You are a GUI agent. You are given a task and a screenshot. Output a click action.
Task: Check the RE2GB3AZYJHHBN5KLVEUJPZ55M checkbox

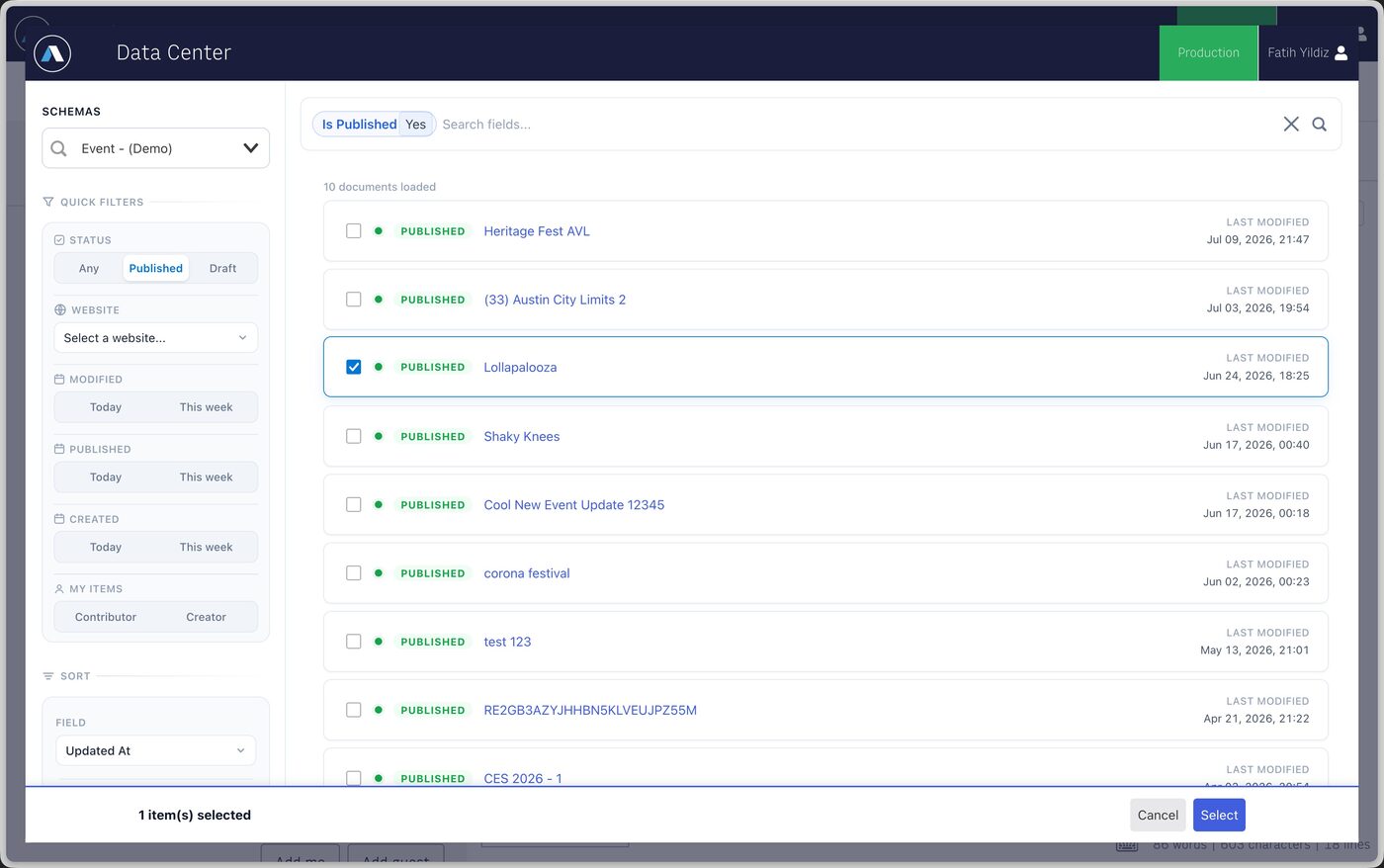click(353, 710)
